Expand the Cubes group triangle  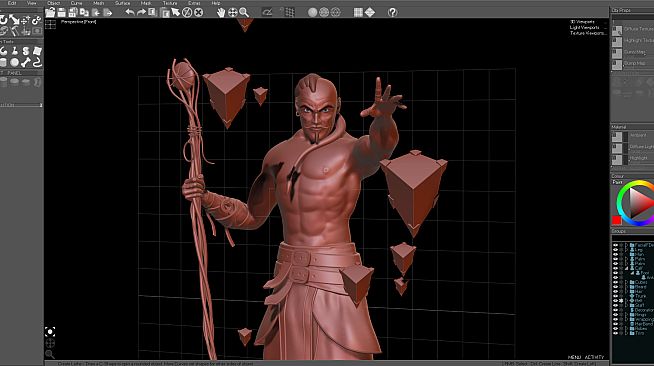[x=626, y=282]
